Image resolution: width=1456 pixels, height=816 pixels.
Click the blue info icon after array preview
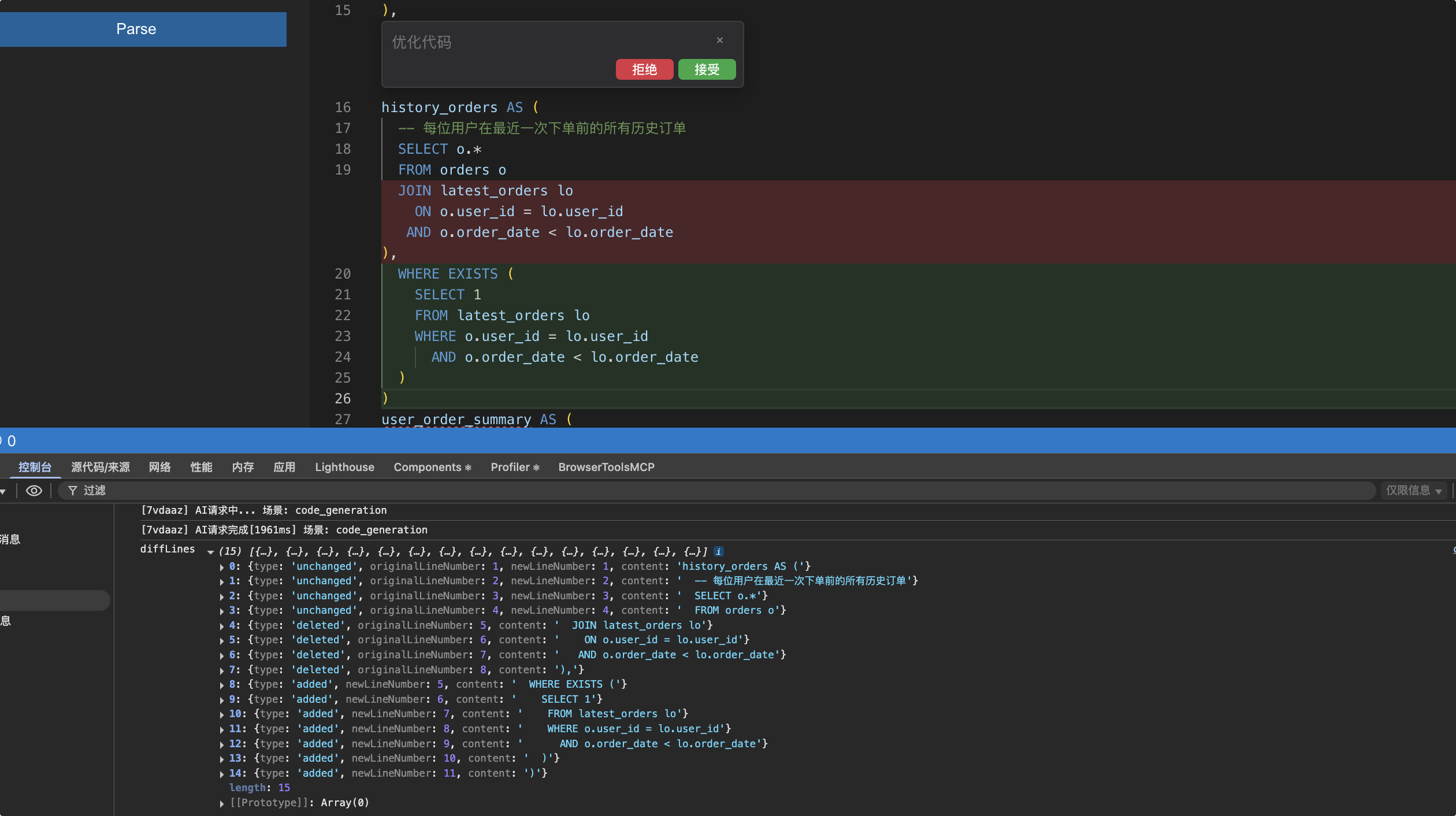[x=718, y=551]
